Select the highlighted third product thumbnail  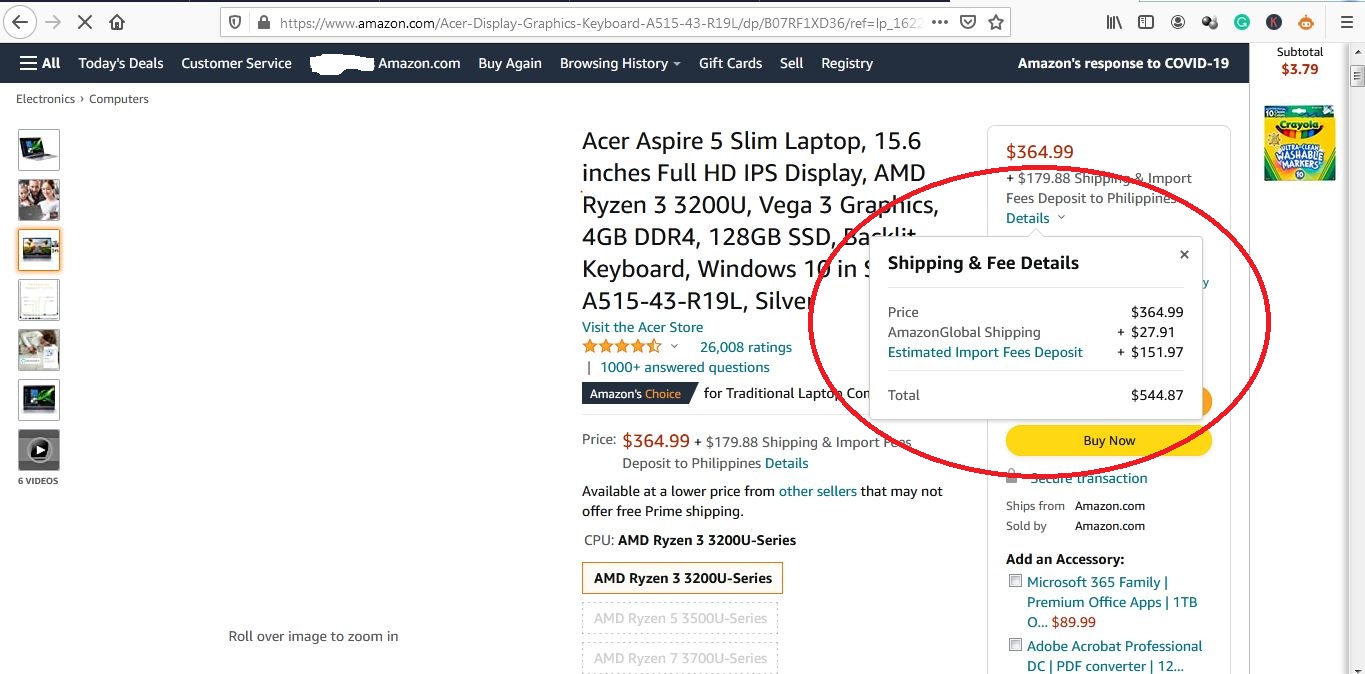39,250
